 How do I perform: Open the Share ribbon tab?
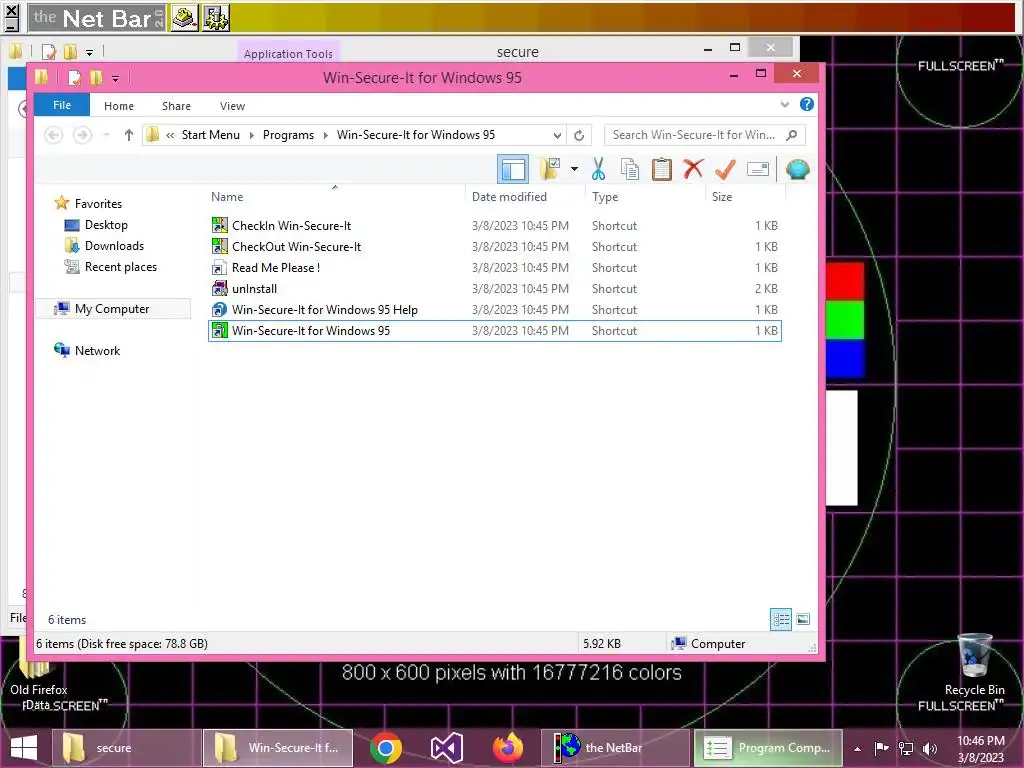point(176,106)
